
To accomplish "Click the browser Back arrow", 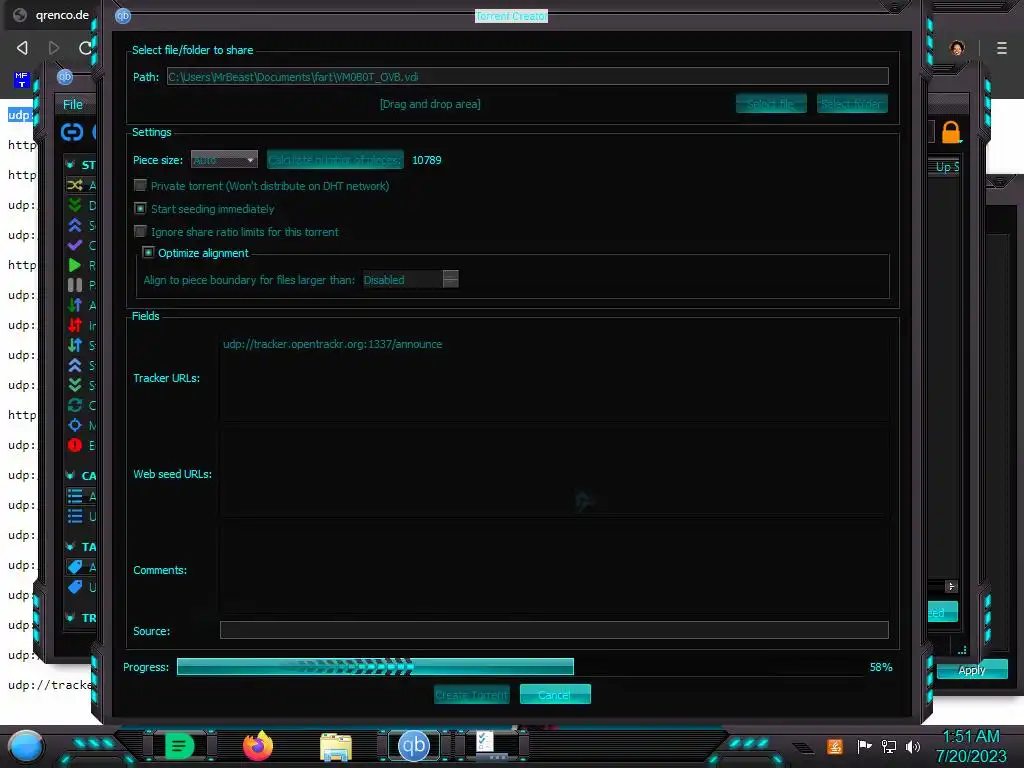I will [x=22, y=48].
